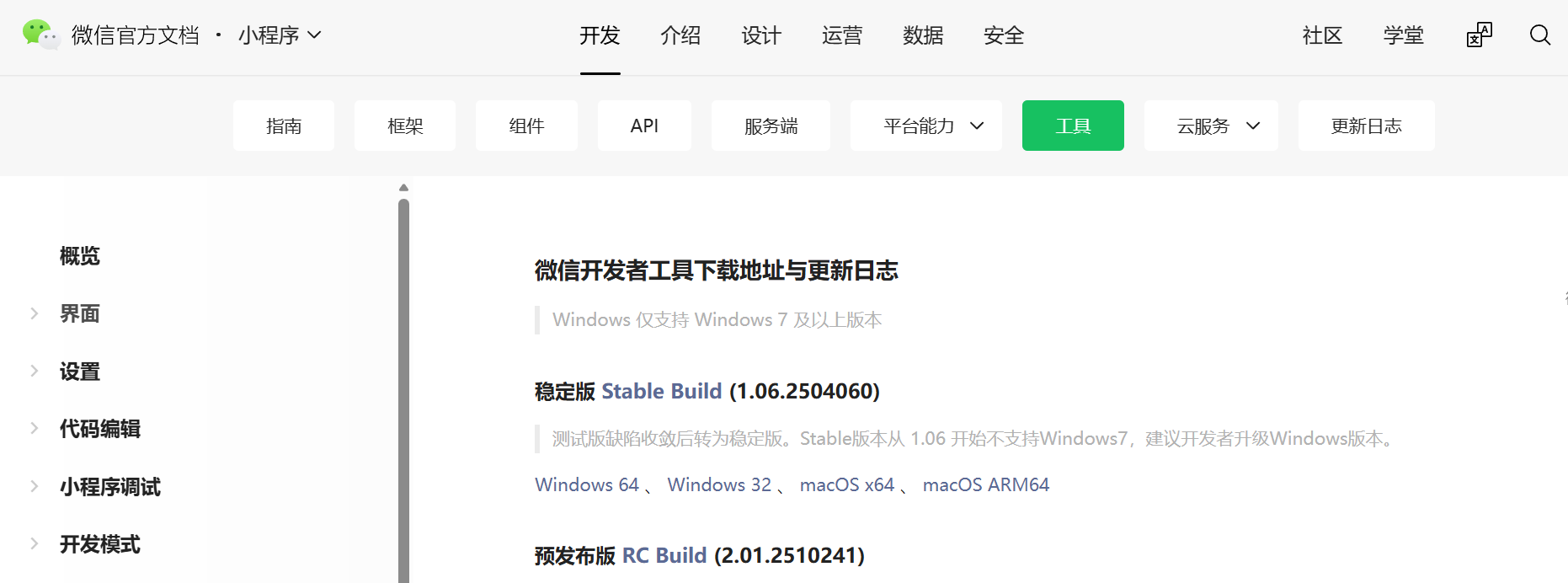Download the macOS ARM64 stable build

click(x=986, y=484)
